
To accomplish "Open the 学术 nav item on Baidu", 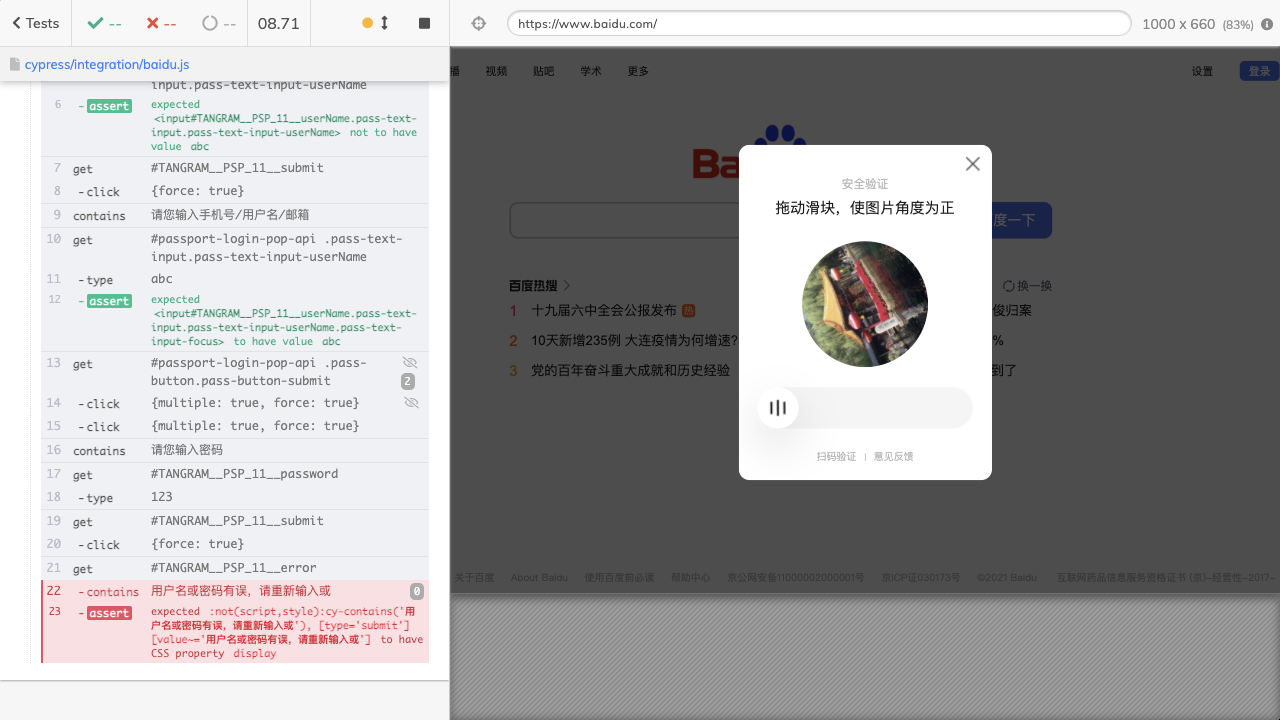I will click(x=591, y=71).
